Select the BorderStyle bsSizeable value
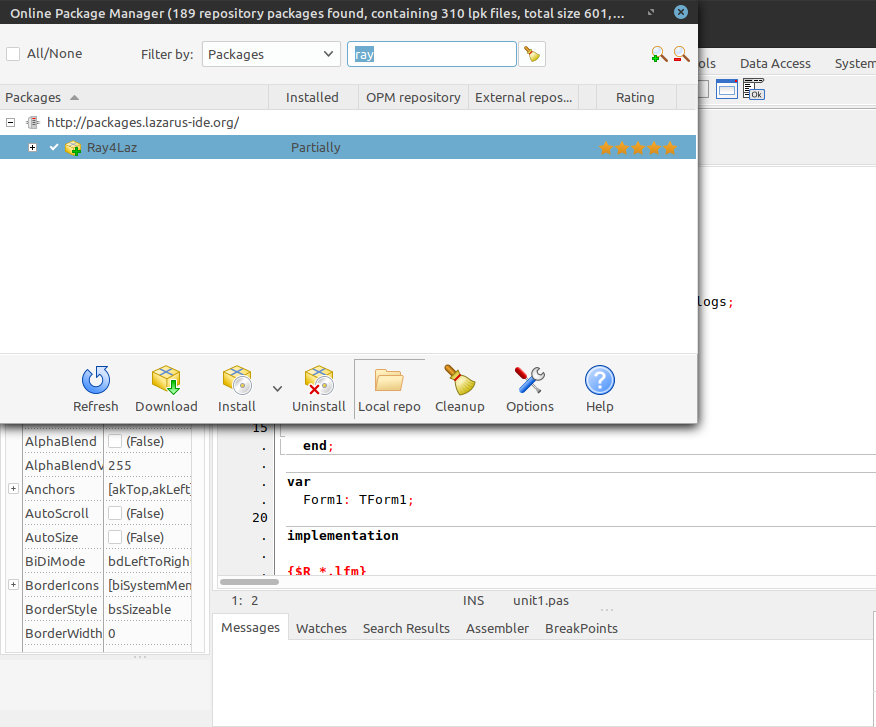This screenshot has width=876, height=727. (148, 609)
